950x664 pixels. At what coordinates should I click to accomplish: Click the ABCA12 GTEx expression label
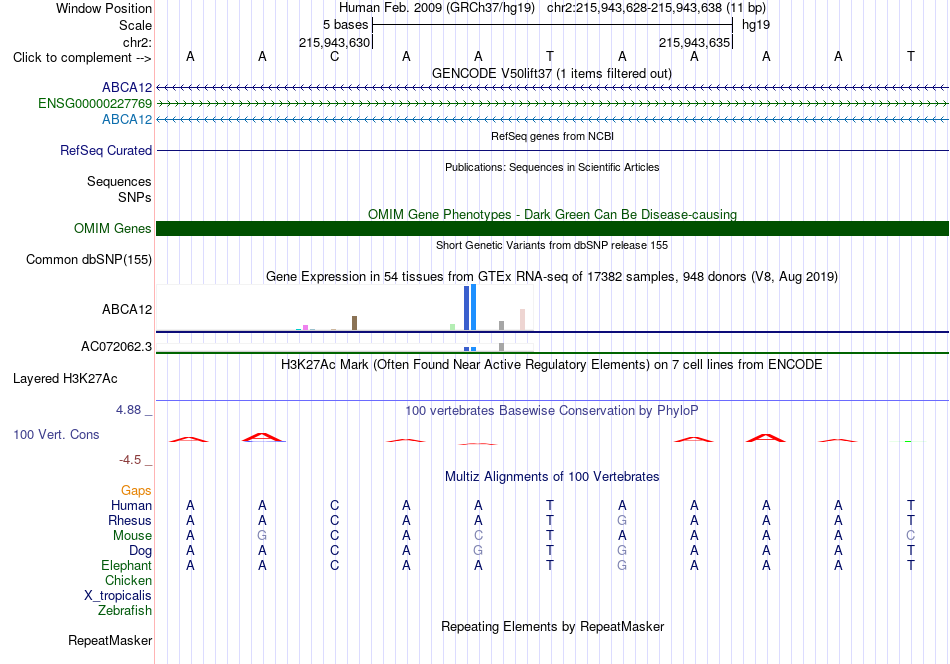click(127, 310)
